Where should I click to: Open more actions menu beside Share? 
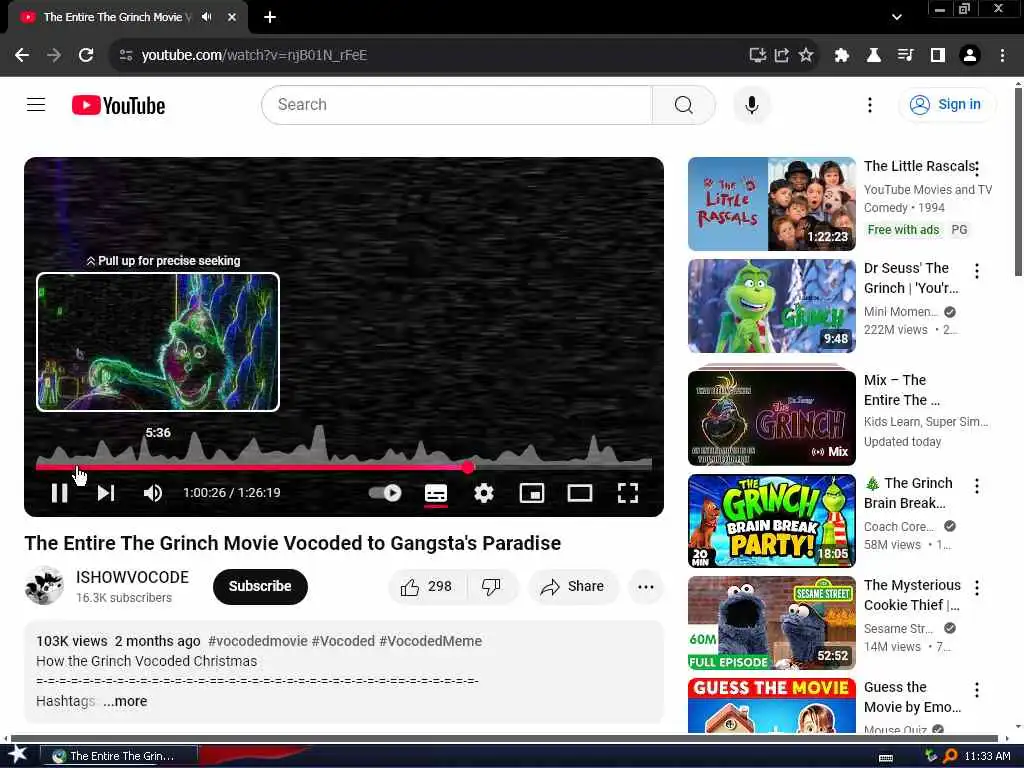[x=646, y=586]
